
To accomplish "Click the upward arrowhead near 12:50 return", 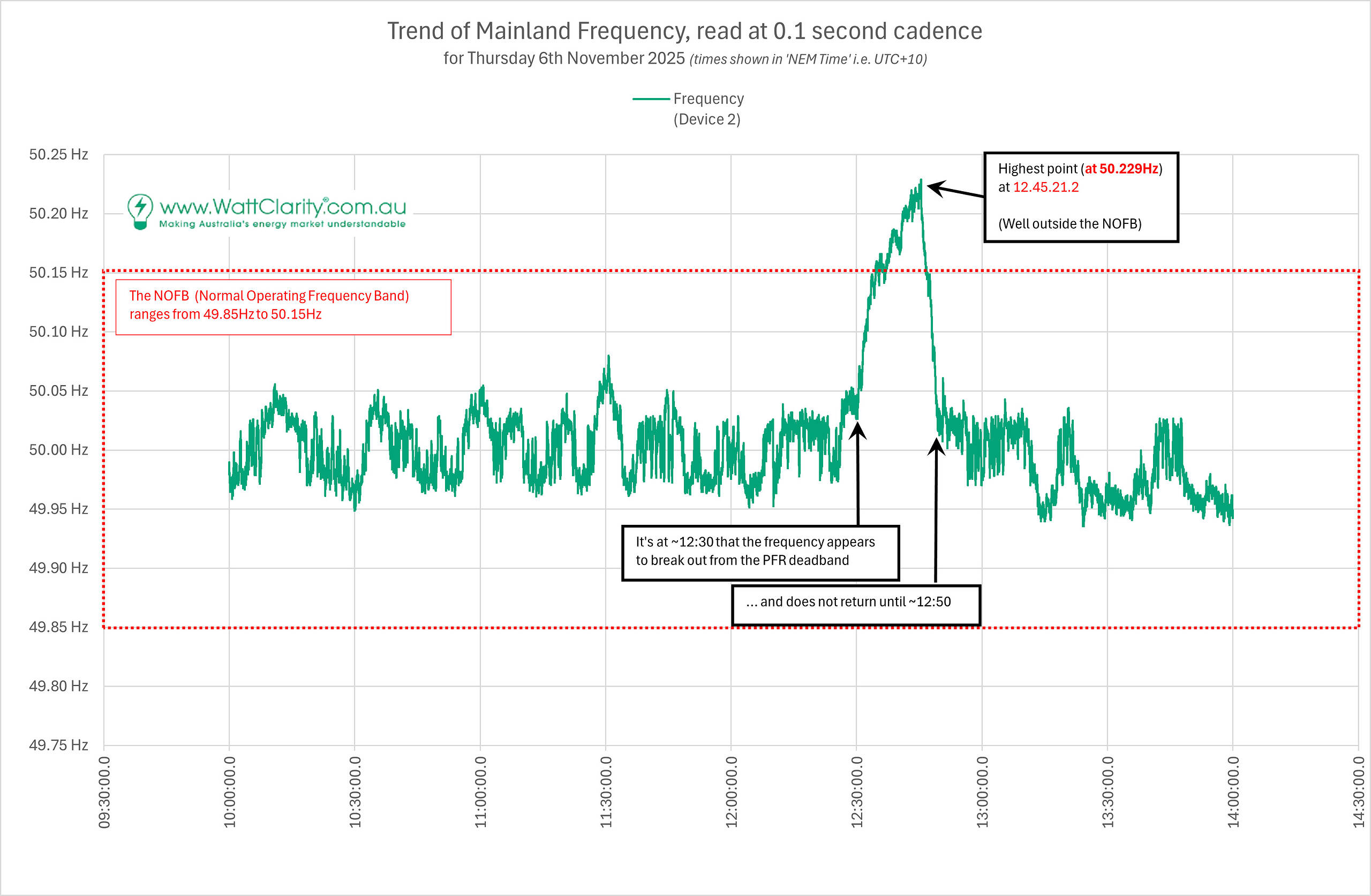I will click(x=936, y=447).
